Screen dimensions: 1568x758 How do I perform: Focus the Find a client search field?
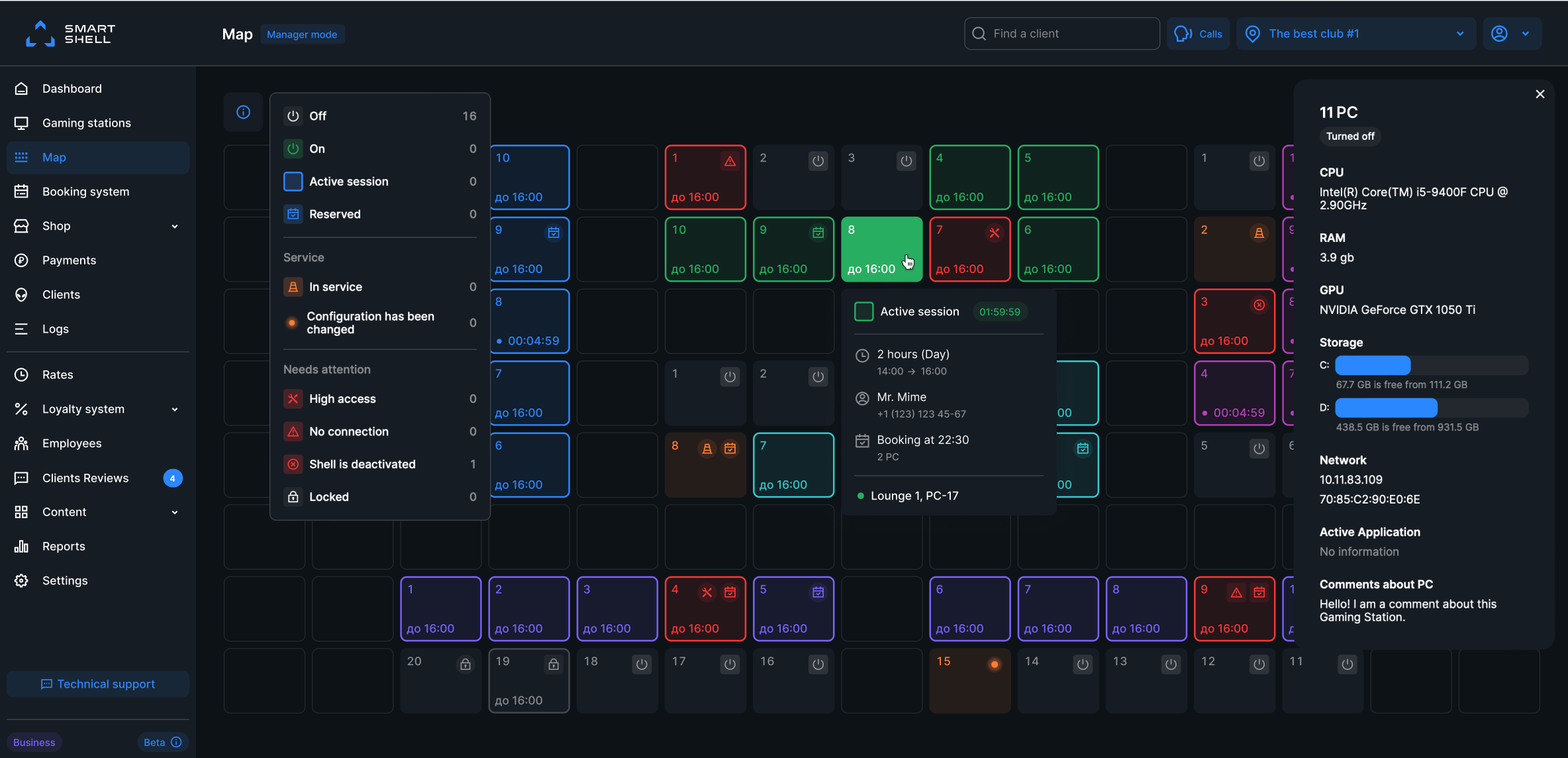1061,34
